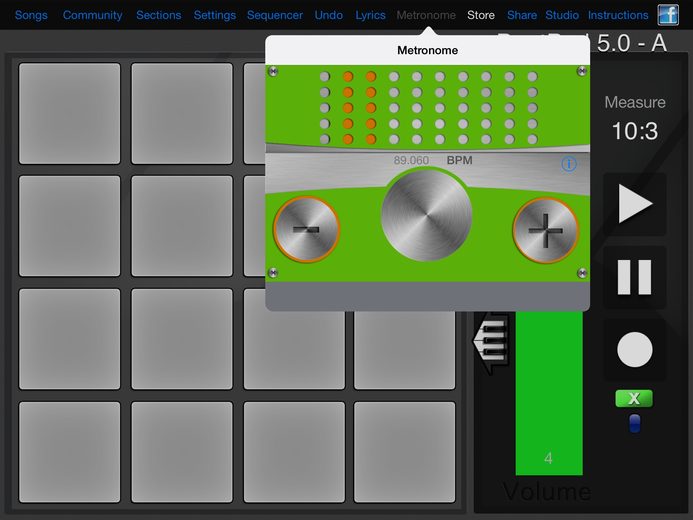Decrease tempo with the minus knob
The width and height of the screenshot is (693, 520).
[306, 229]
